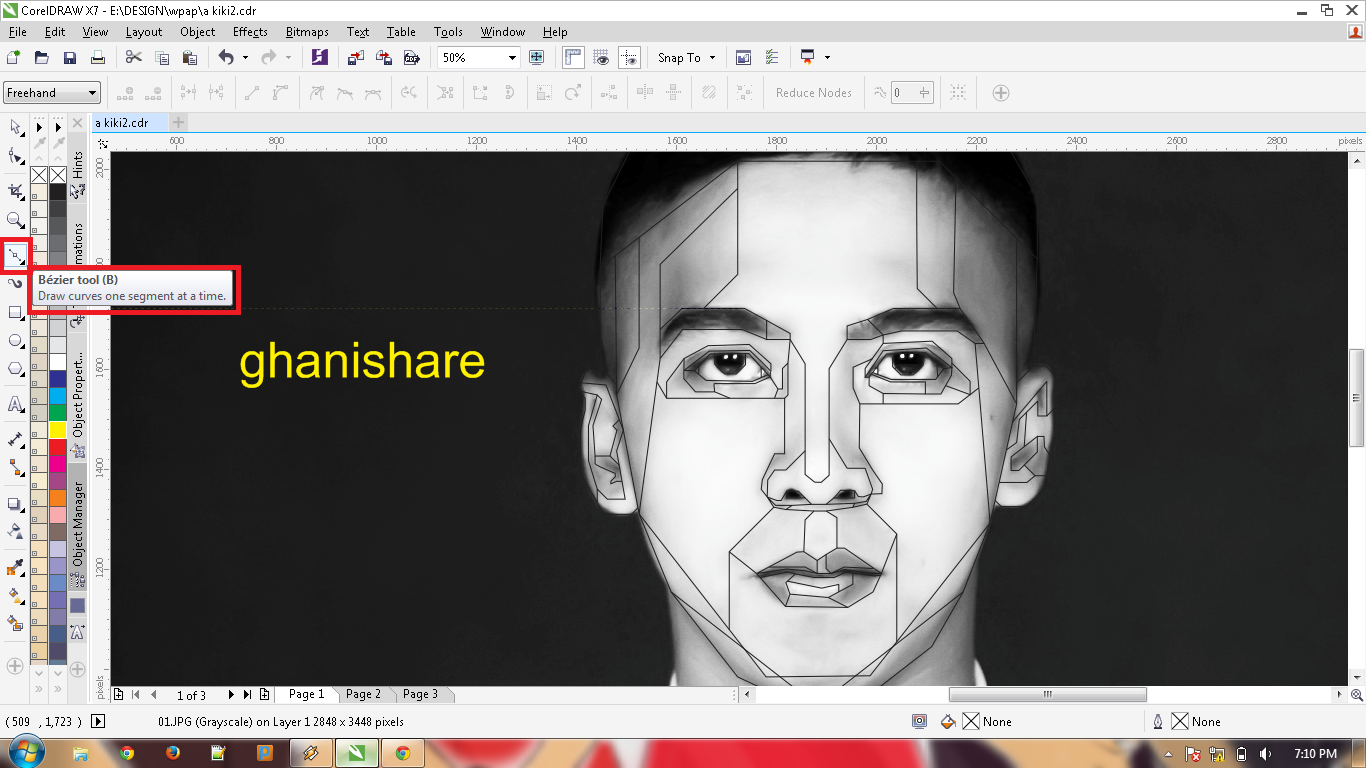Viewport: 1366px width, 768px height.
Task: Select the Ellipse tool
Action: 15,341
